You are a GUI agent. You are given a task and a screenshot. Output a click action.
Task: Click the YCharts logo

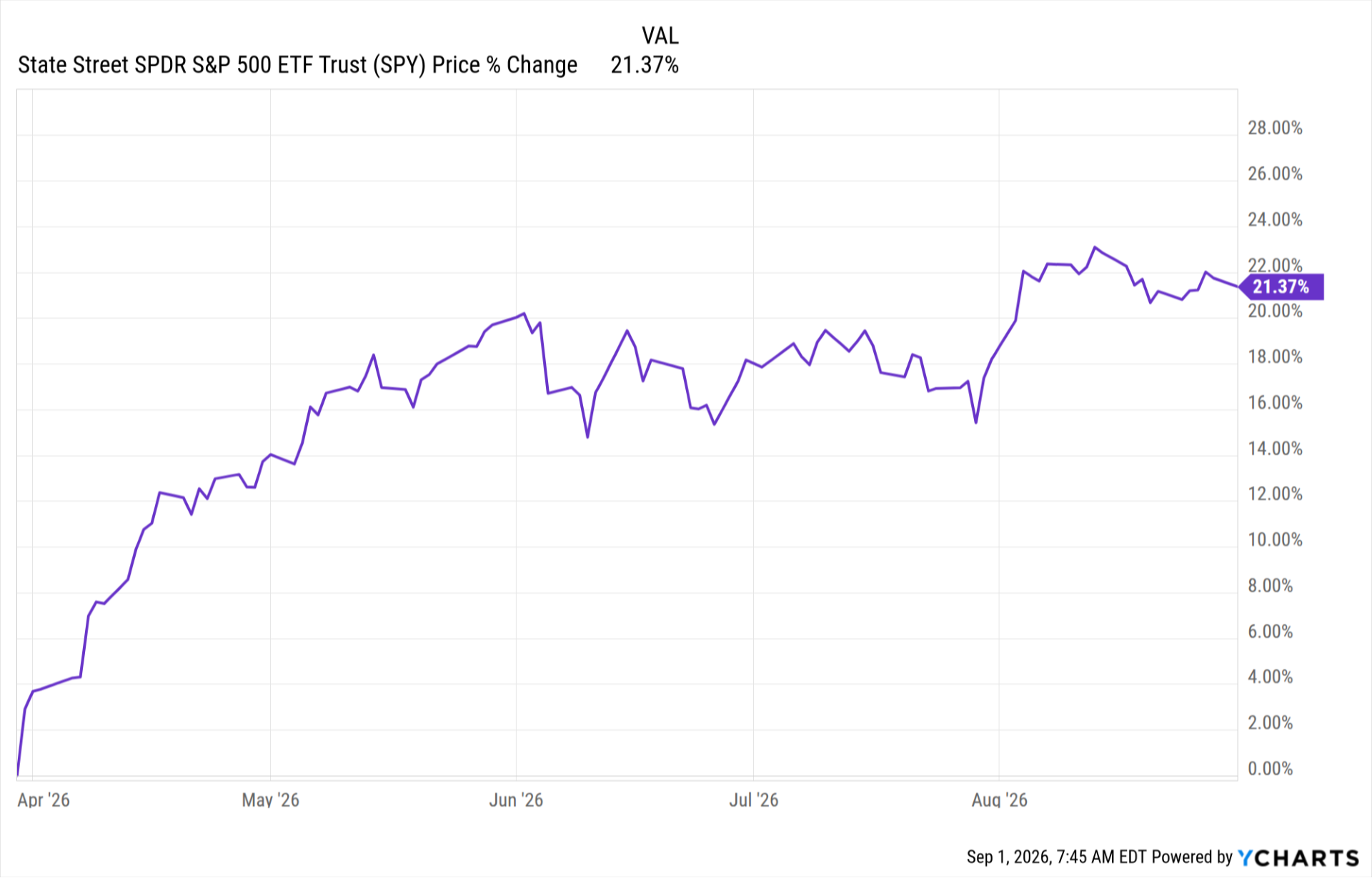click(1298, 857)
